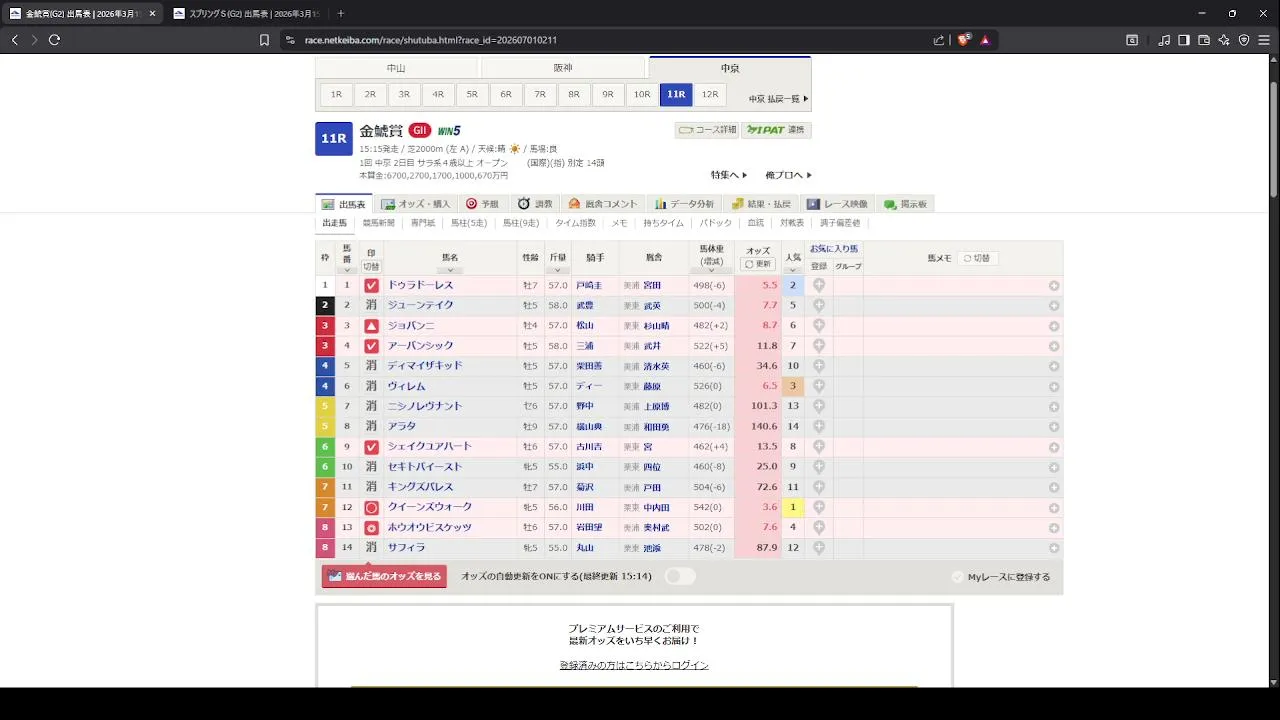This screenshot has height=720, width=1280.
Task: Open 登録済みの方はこちらからログイン link
Action: [x=634, y=665]
